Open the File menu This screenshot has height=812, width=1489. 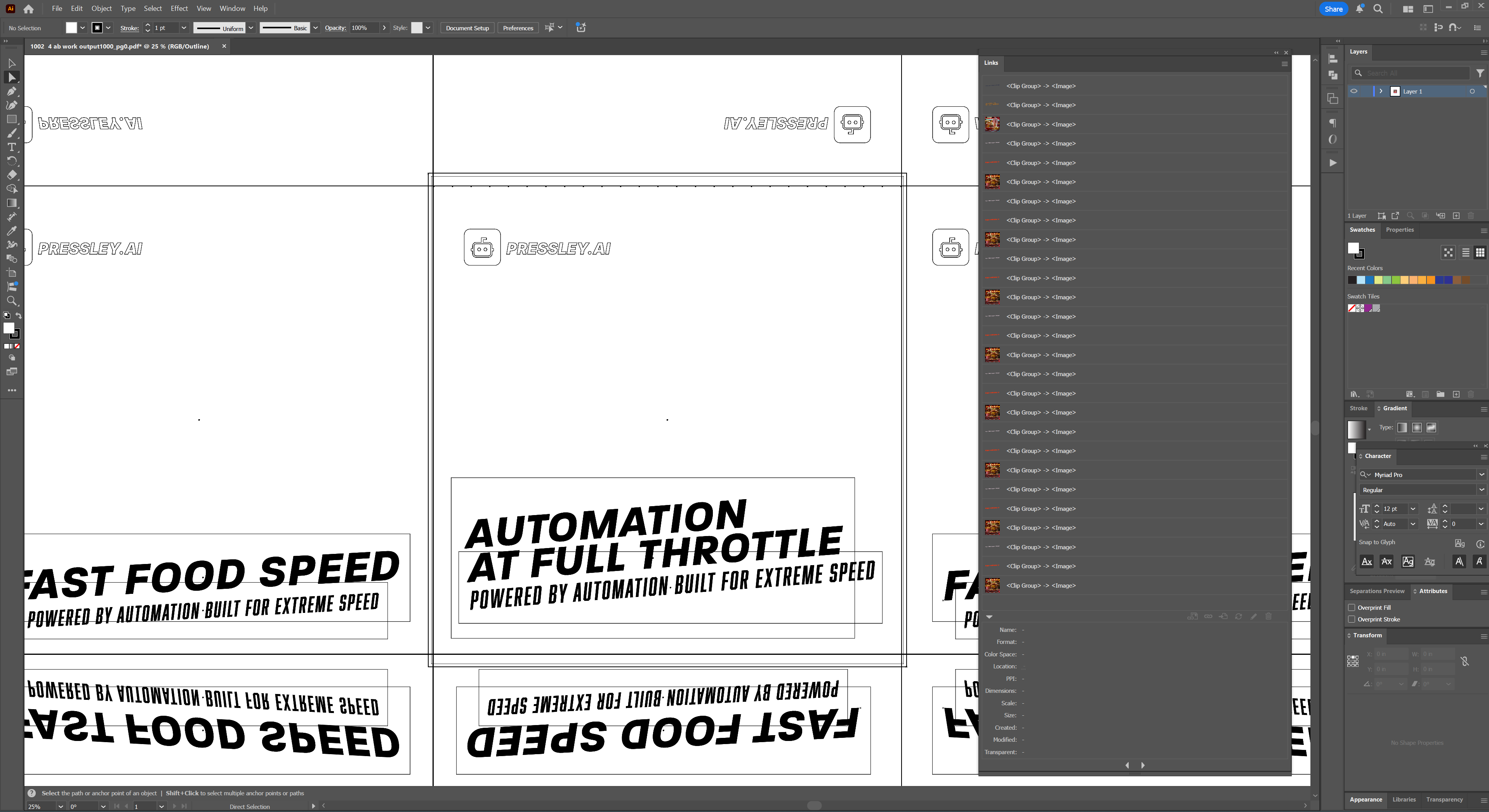tap(57, 9)
